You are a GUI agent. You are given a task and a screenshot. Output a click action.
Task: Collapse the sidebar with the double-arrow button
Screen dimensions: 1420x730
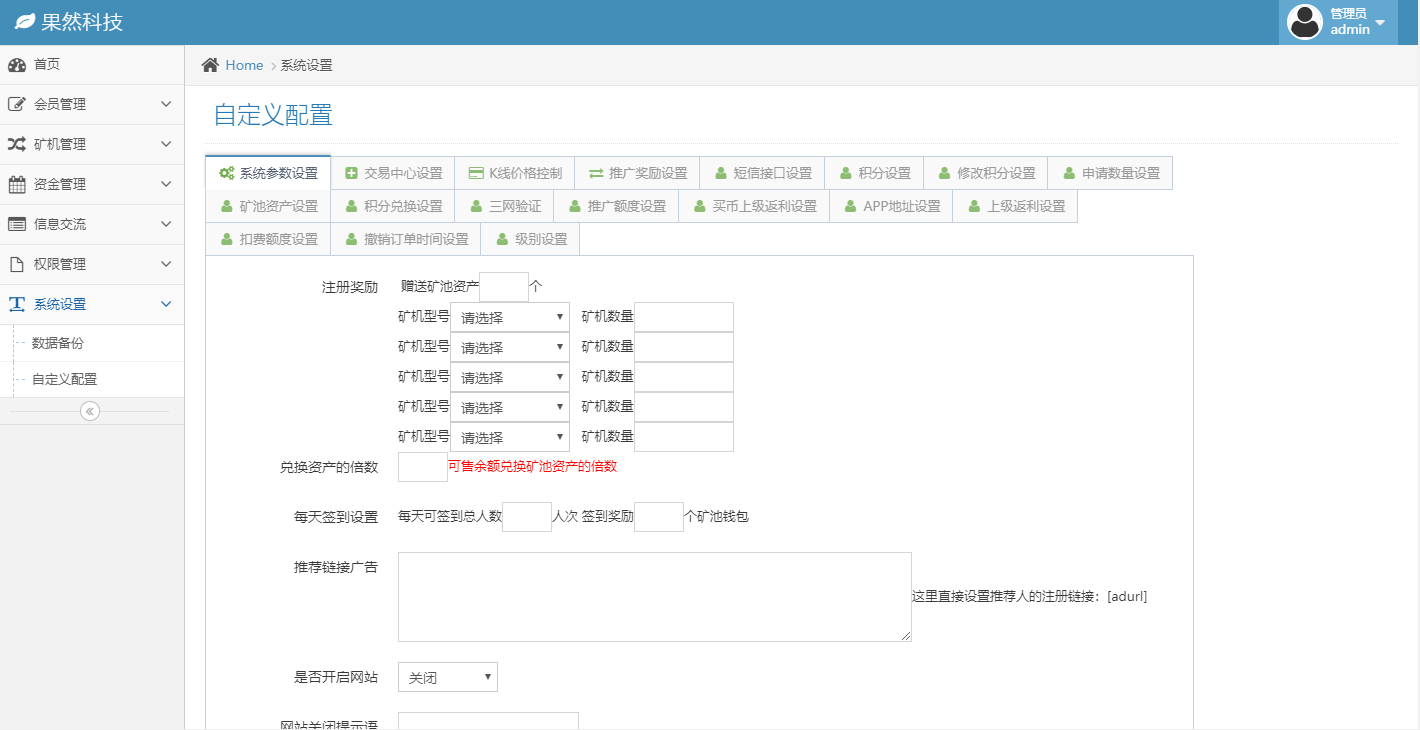click(90, 411)
